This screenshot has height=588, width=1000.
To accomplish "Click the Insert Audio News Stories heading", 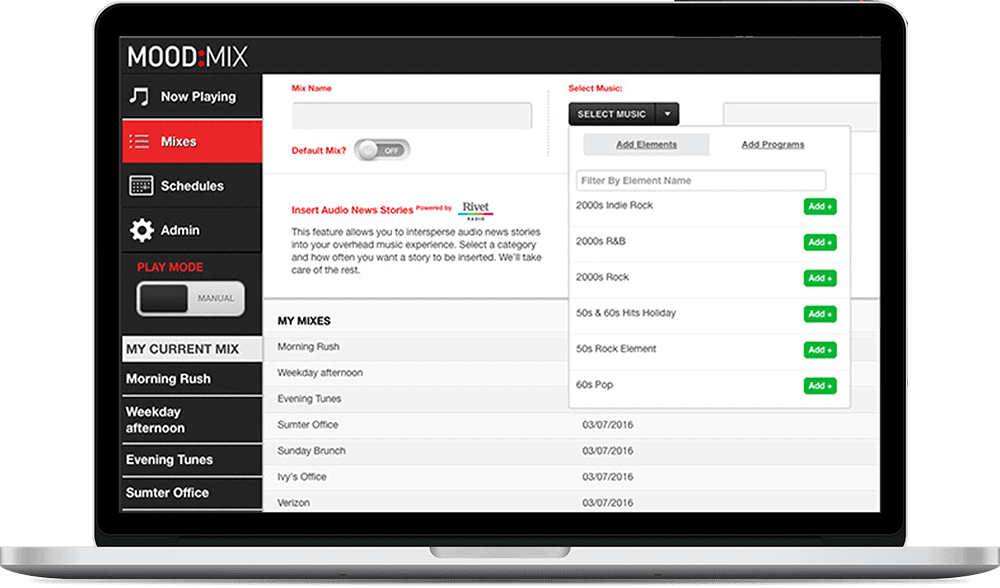I will click(352, 210).
